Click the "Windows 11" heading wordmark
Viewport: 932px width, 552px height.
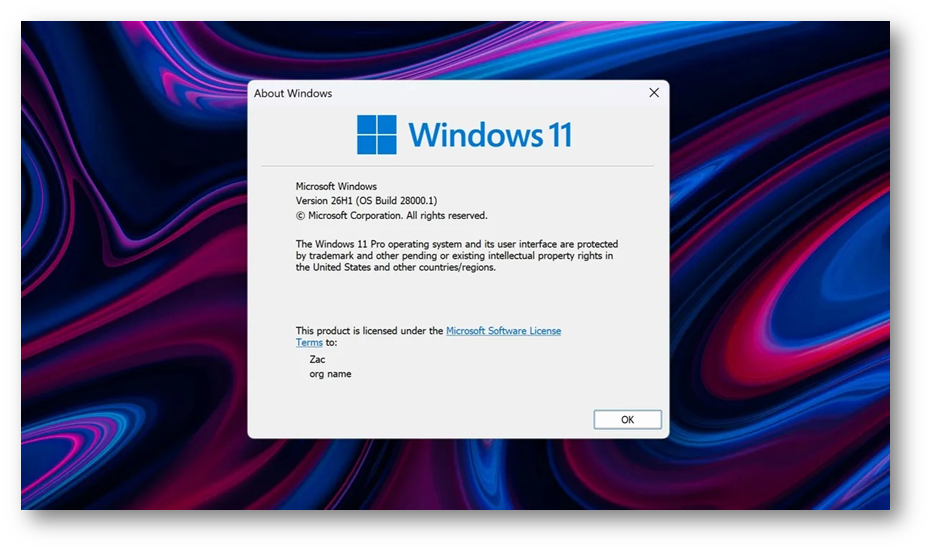click(490, 135)
